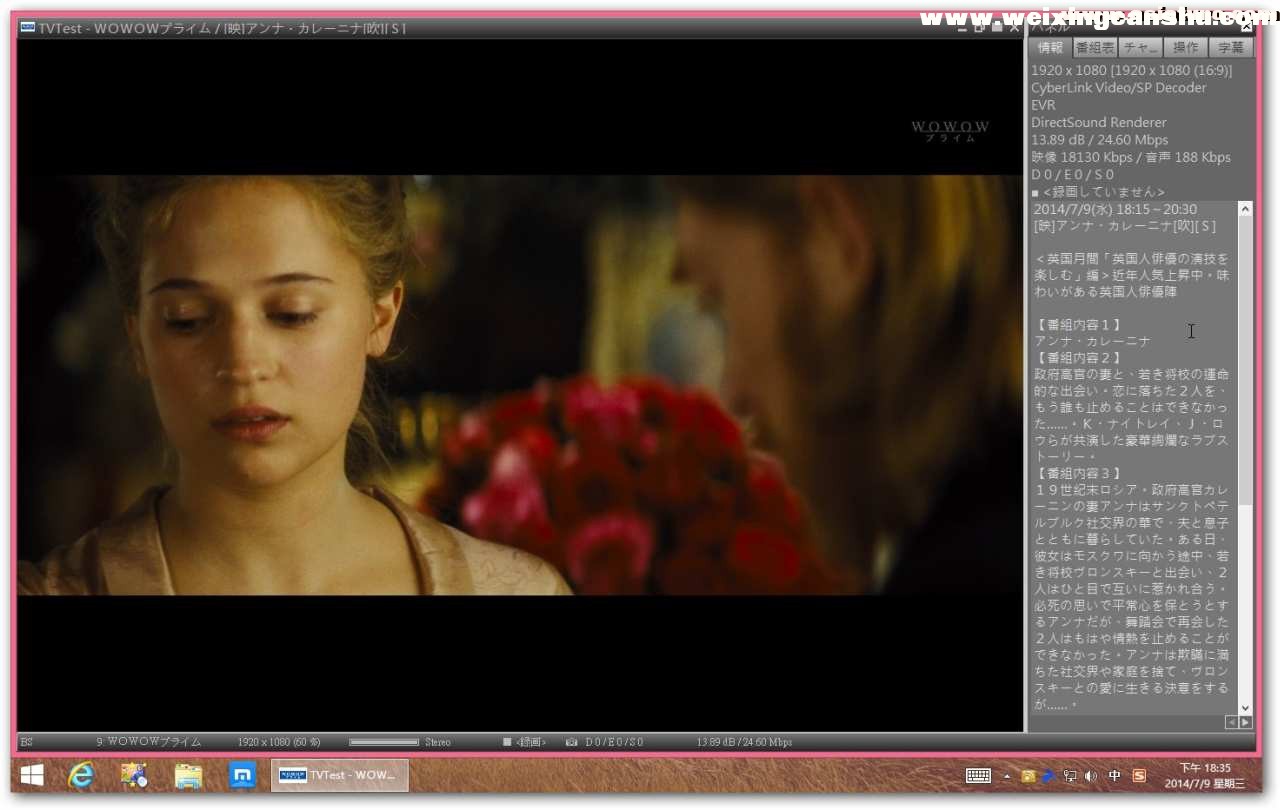Click the TVTest title bar icon
This screenshot has height=810, width=1280.
(x=28, y=28)
